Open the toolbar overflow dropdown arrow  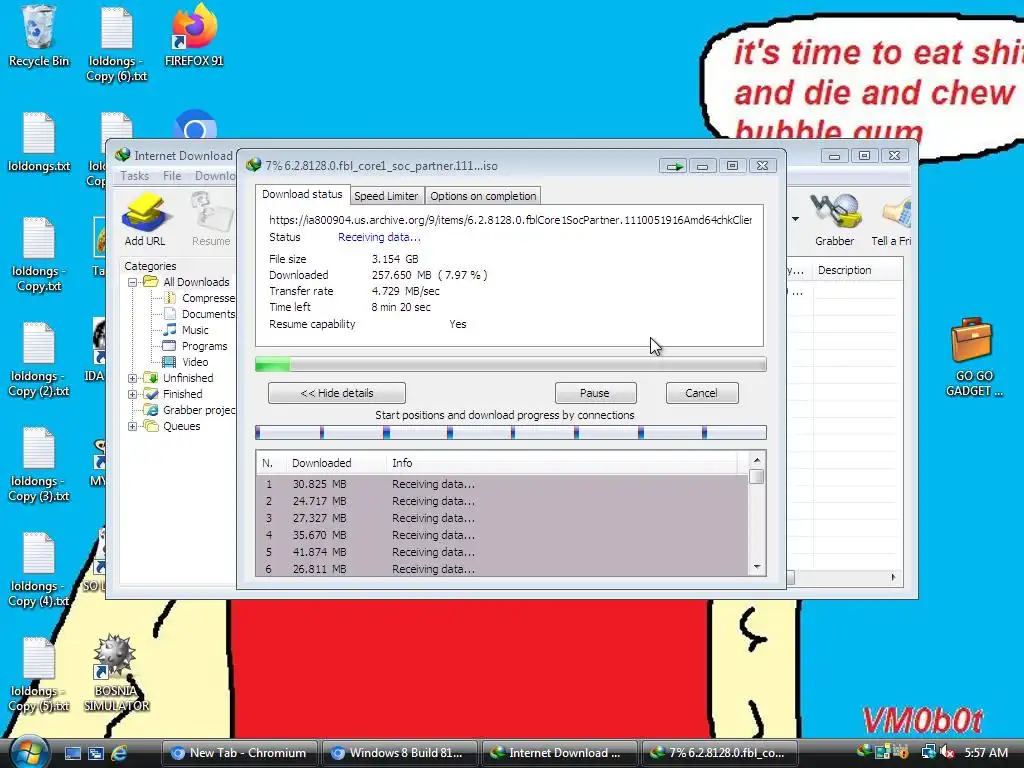[795, 219]
